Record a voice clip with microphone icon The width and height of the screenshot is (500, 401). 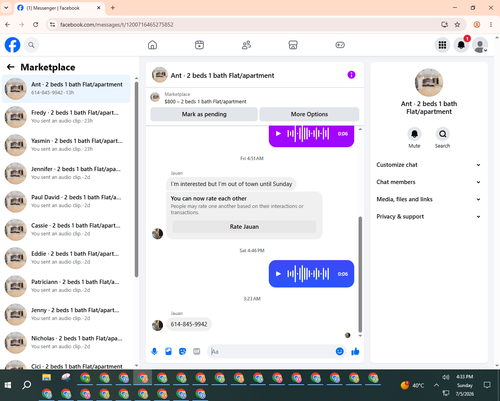click(x=154, y=351)
